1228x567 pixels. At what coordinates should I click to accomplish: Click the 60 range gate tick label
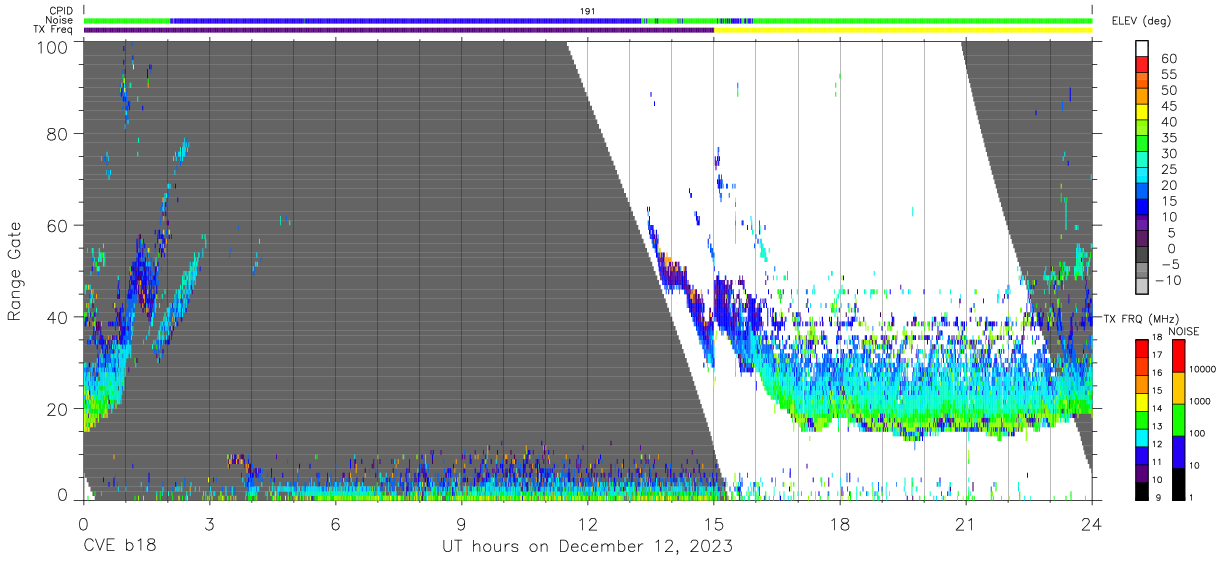tap(56, 225)
